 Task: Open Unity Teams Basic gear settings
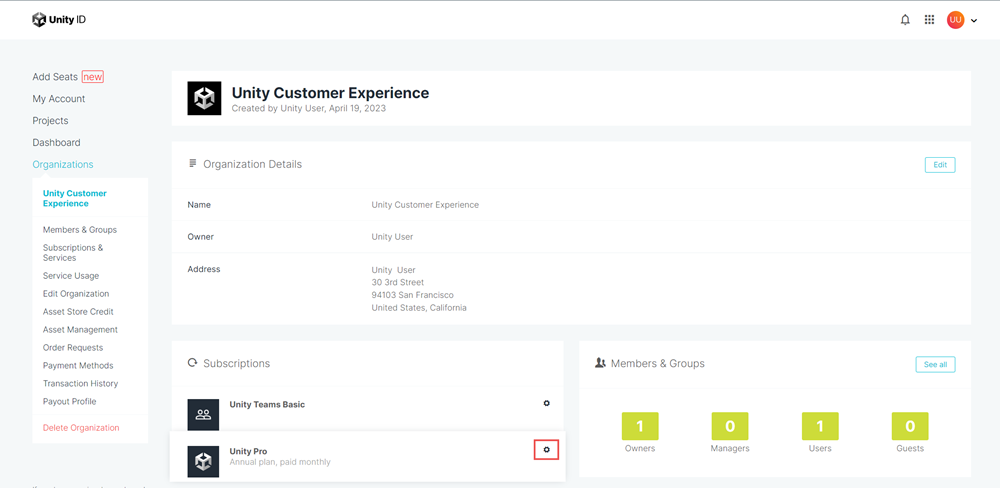click(547, 403)
